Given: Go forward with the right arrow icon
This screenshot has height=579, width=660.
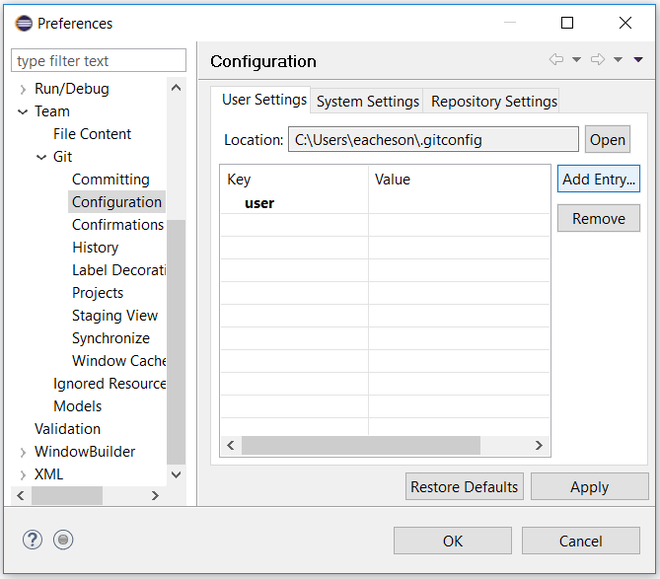Looking at the screenshot, I should point(598,60).
